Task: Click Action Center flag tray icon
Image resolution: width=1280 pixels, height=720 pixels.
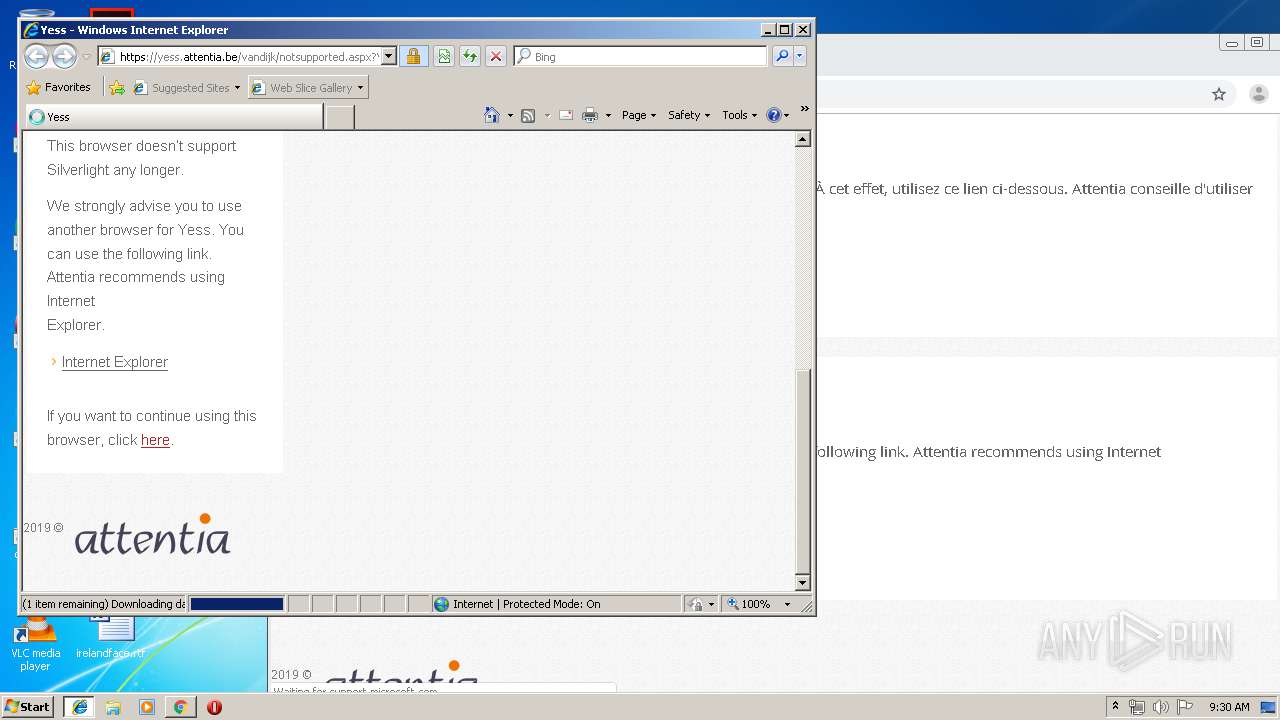Action: [1183, 707]
